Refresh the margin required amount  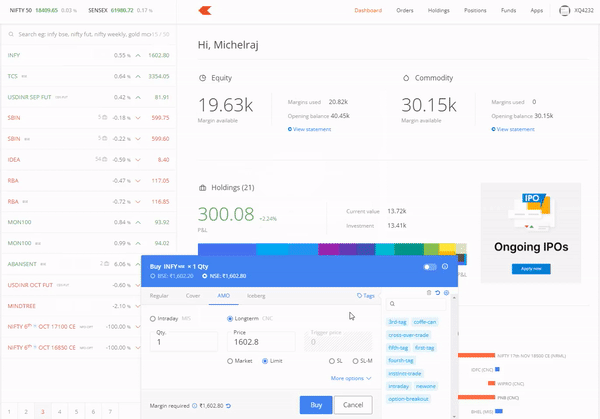point(228,406)
